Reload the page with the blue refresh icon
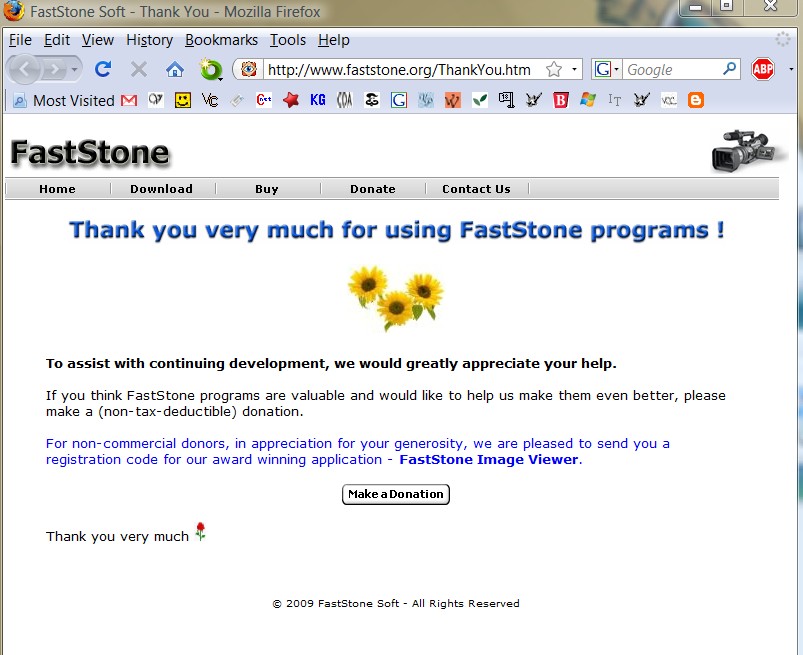This screenshot has height=655, width=803. [x=103, y=69]
